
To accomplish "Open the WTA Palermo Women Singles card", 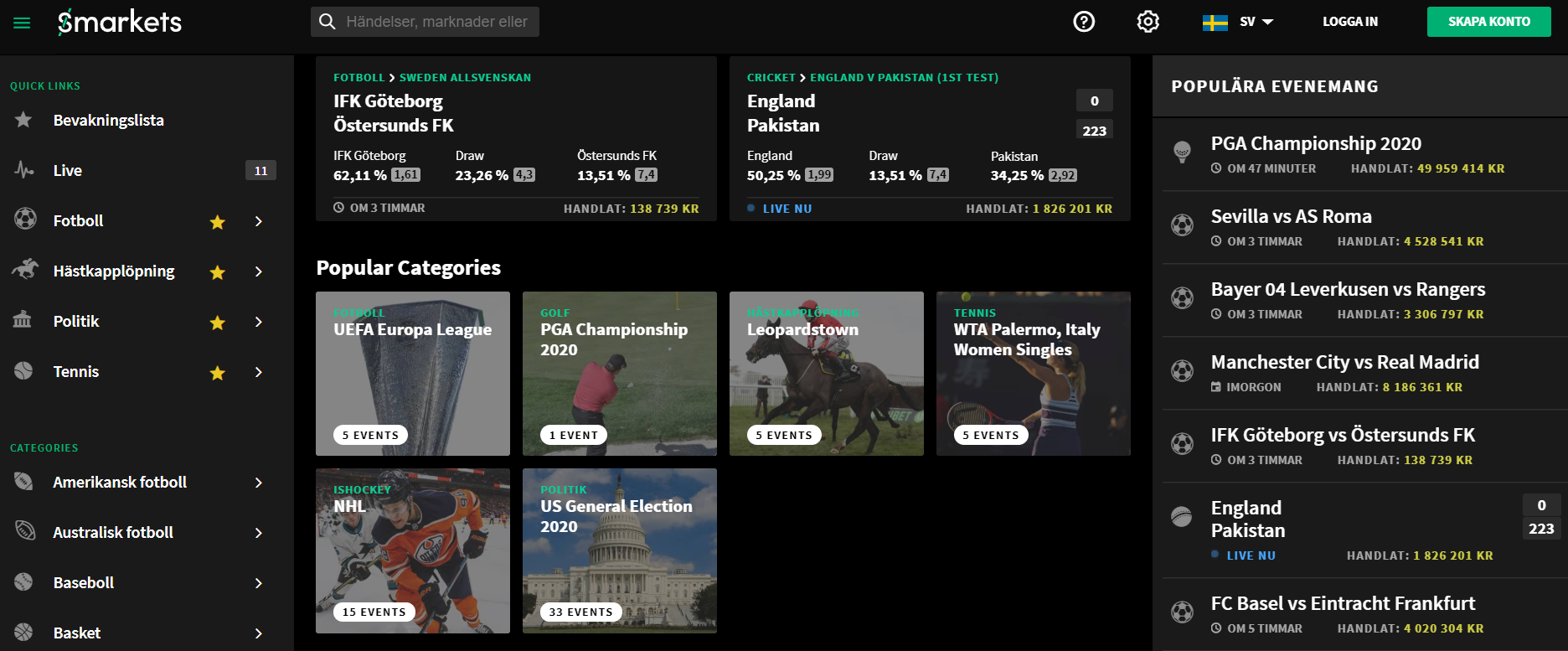I will [x=1034, y=374].
